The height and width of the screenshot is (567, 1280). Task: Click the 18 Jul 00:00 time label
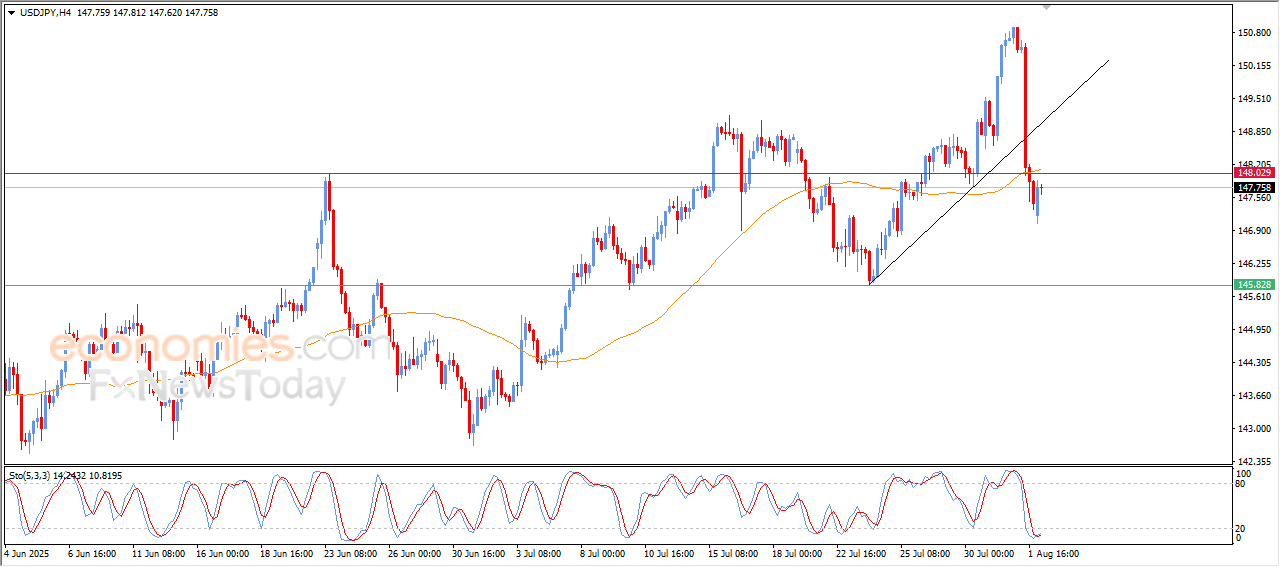(x=798, y=553)
